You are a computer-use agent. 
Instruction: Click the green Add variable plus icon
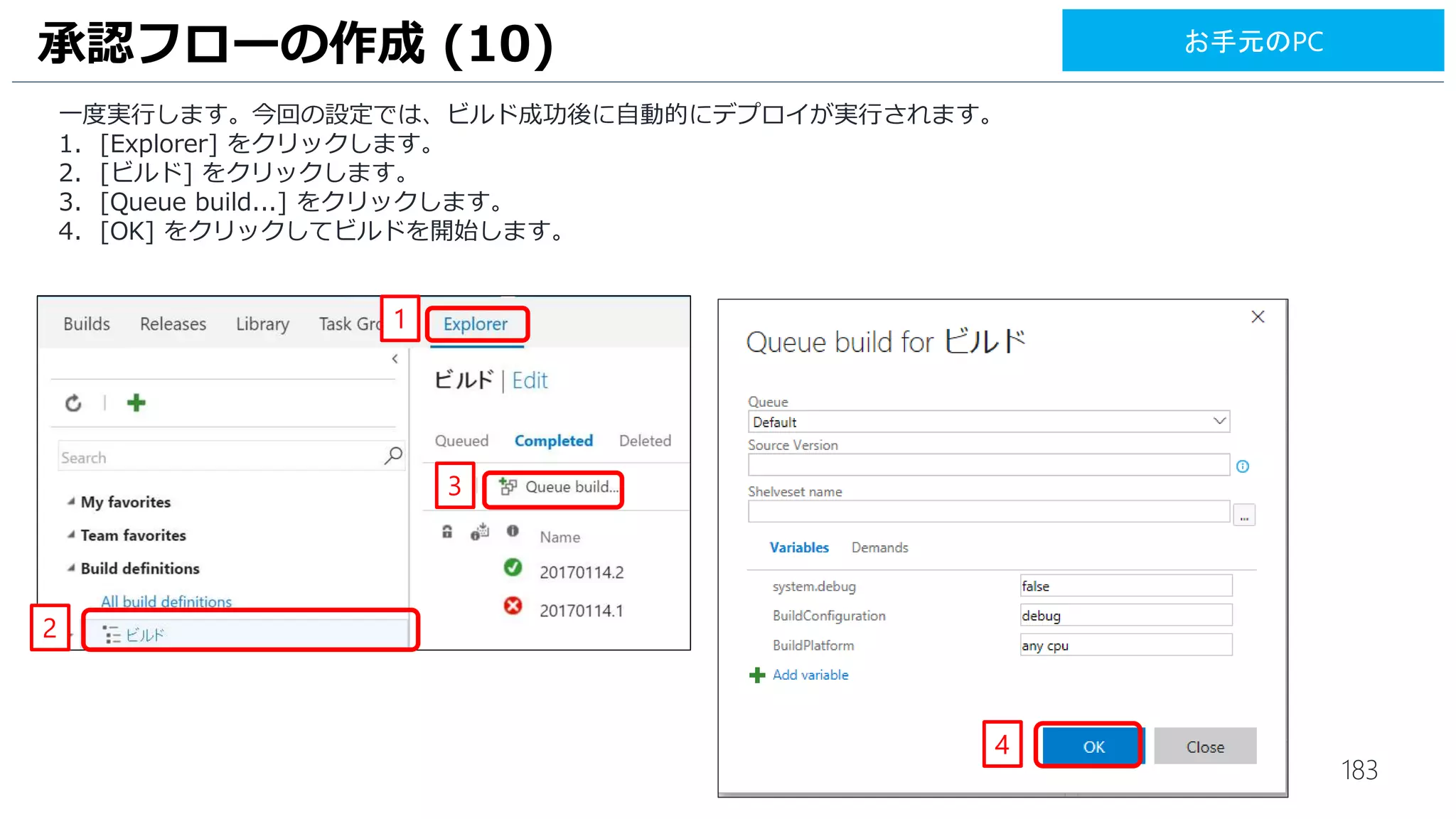point(757,675)
